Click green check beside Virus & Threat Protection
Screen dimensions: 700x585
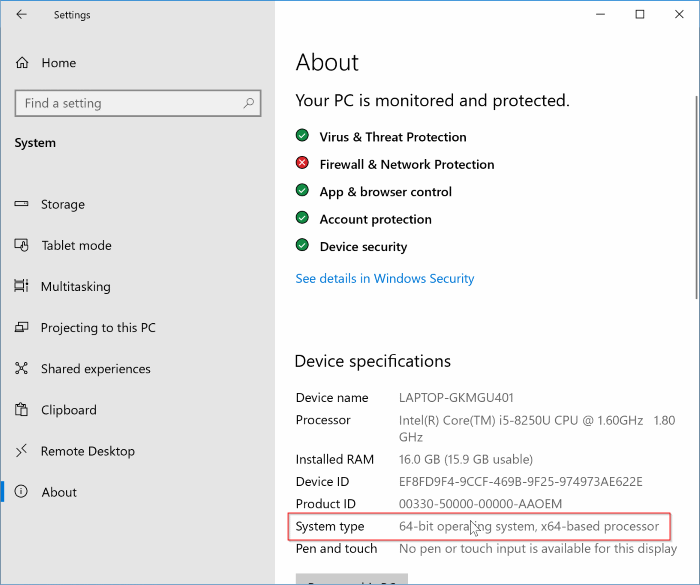(302, 135)
